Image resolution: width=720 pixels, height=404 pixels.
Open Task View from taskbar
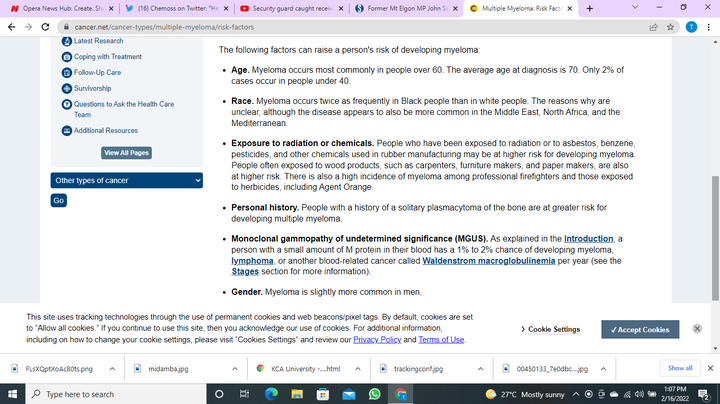(244, 394)
